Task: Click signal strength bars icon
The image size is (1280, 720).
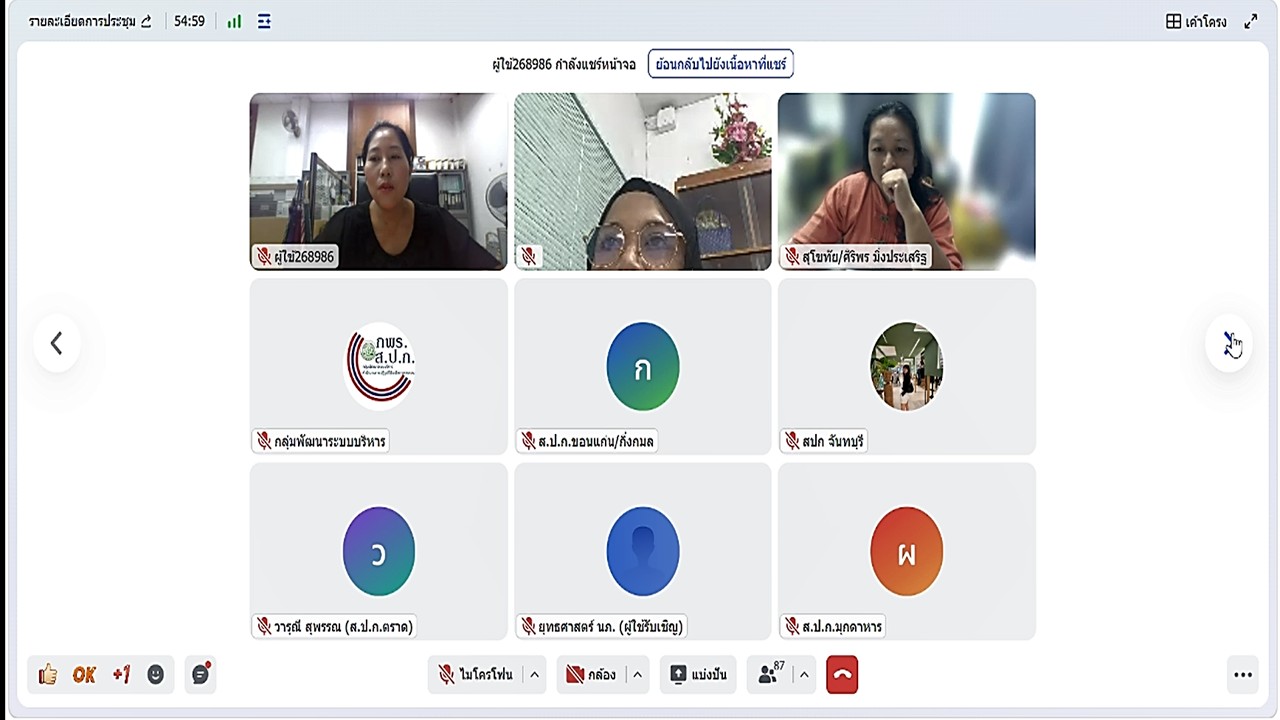Action: pos(234,21)
